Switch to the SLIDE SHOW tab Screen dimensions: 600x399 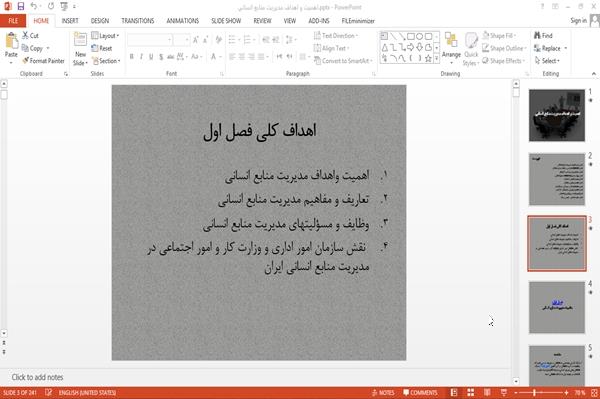(226, 21)
